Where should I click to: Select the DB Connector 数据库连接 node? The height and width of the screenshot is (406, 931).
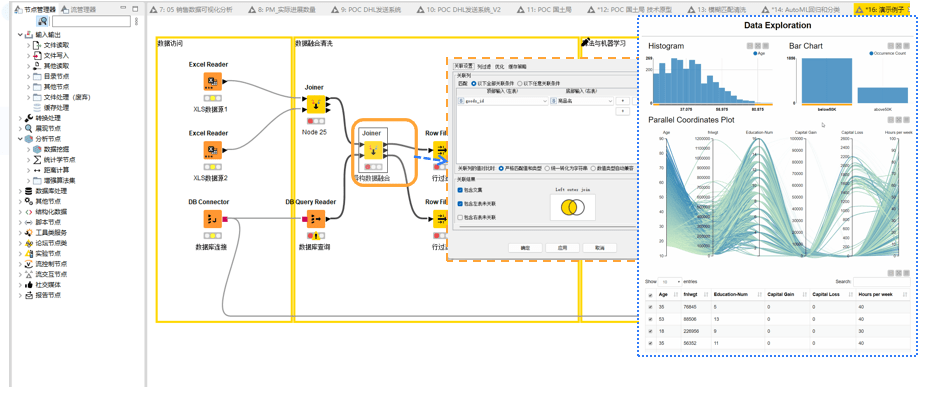213,219
